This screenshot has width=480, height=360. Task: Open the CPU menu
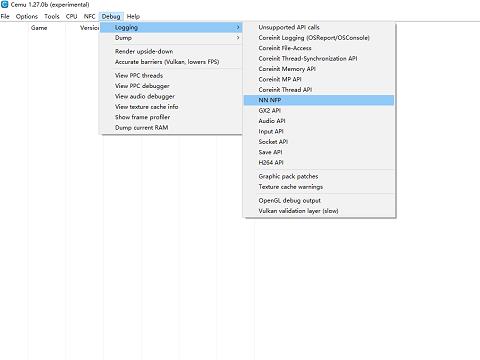71,16
